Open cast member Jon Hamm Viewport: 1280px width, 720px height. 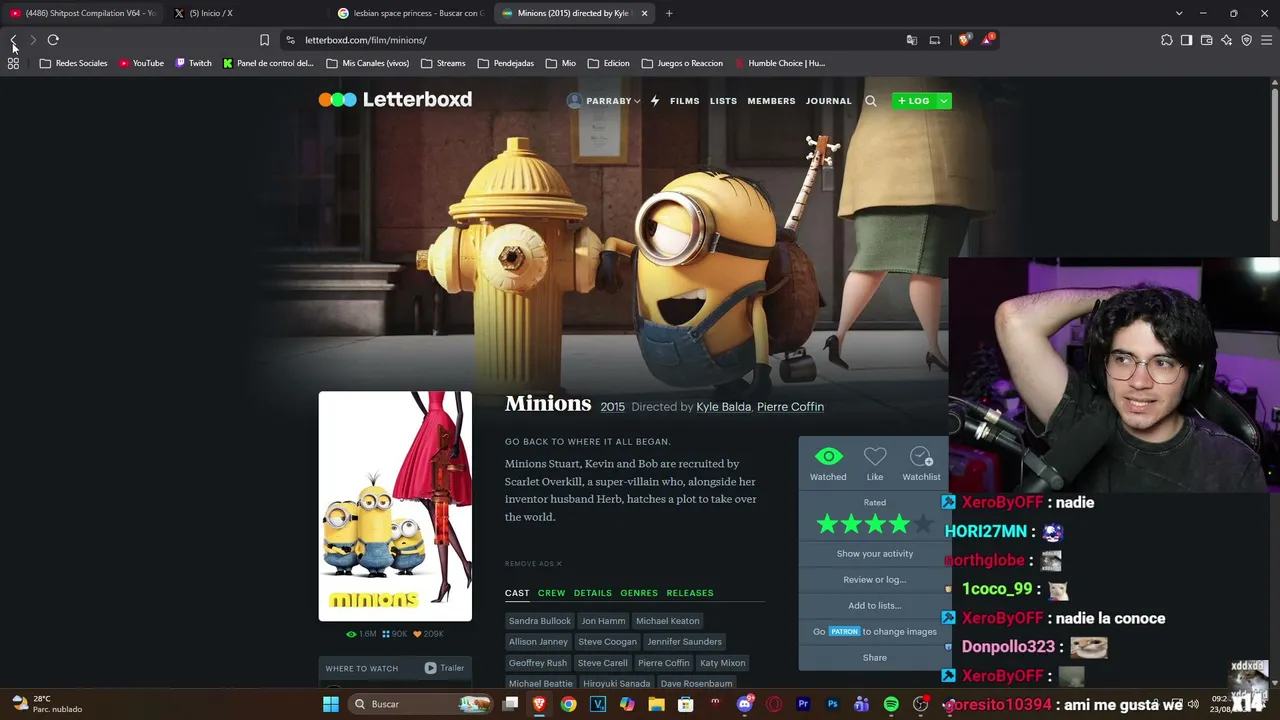click(x=603, y=621)
